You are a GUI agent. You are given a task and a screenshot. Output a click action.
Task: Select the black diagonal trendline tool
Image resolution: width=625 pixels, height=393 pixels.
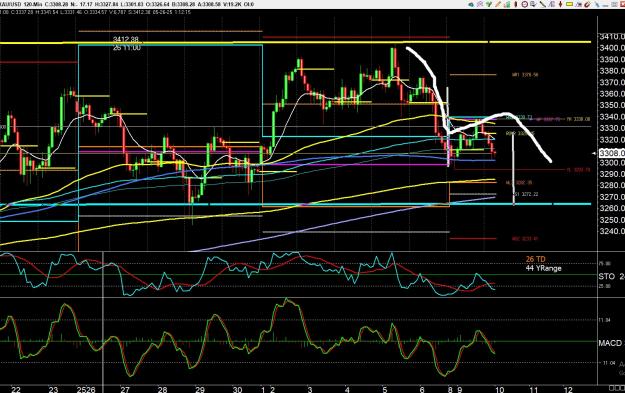[x=542, y=4]
